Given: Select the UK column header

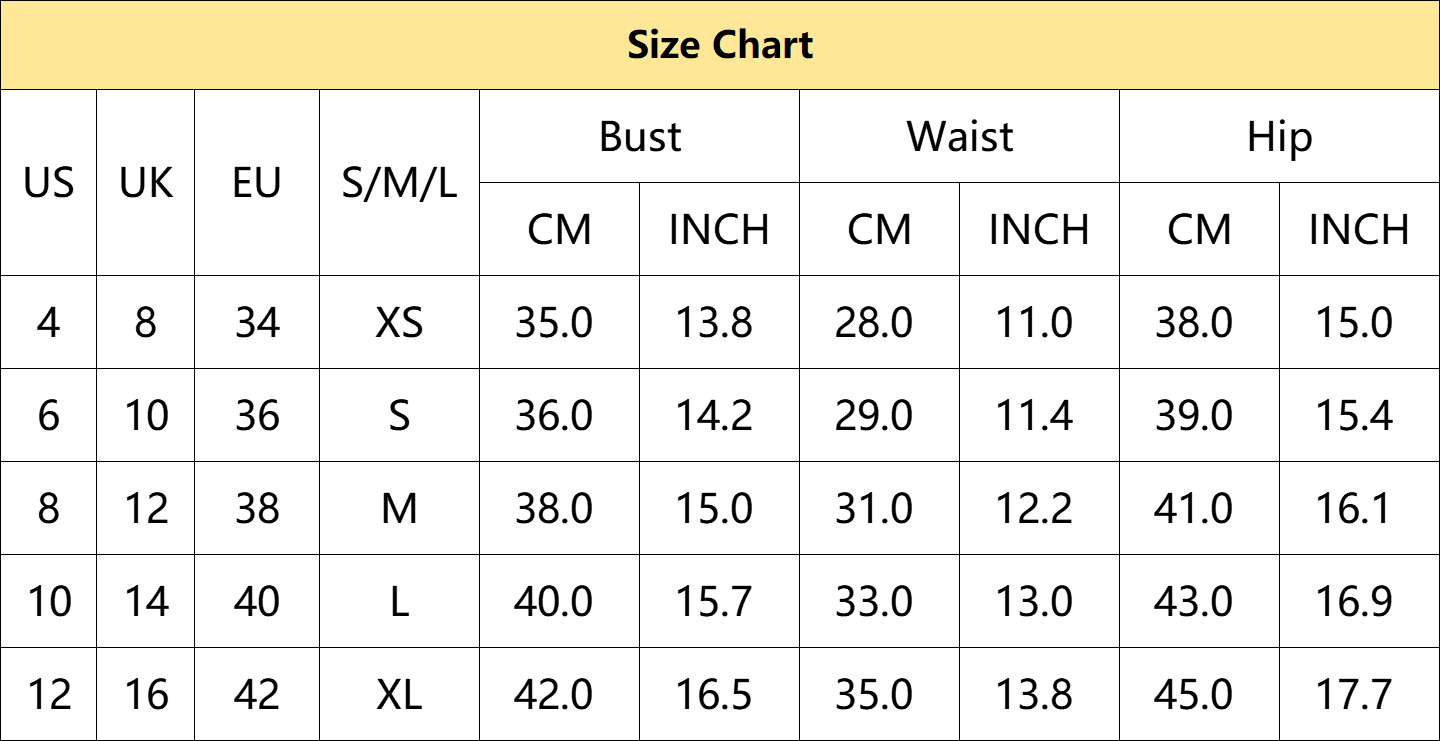Looking at the screenshot, I should click(146, 183).
